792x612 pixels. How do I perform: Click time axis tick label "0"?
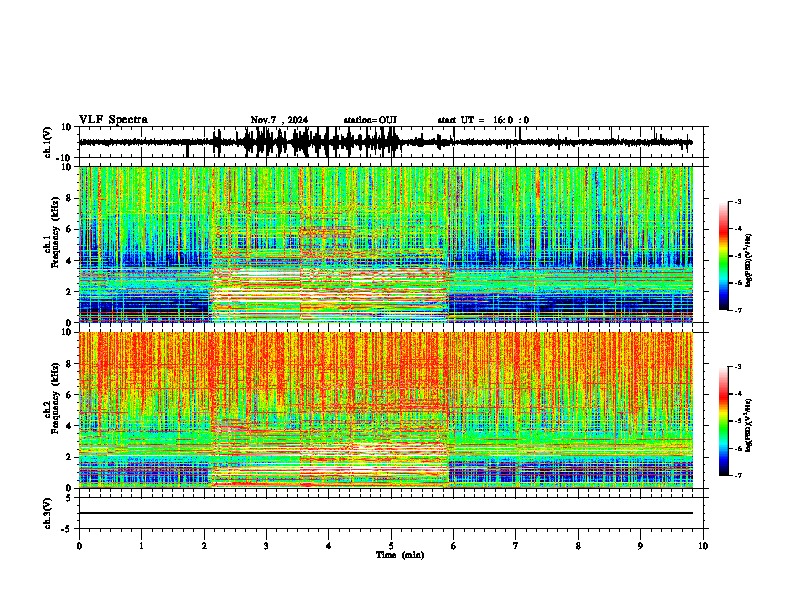coord(79,546)
